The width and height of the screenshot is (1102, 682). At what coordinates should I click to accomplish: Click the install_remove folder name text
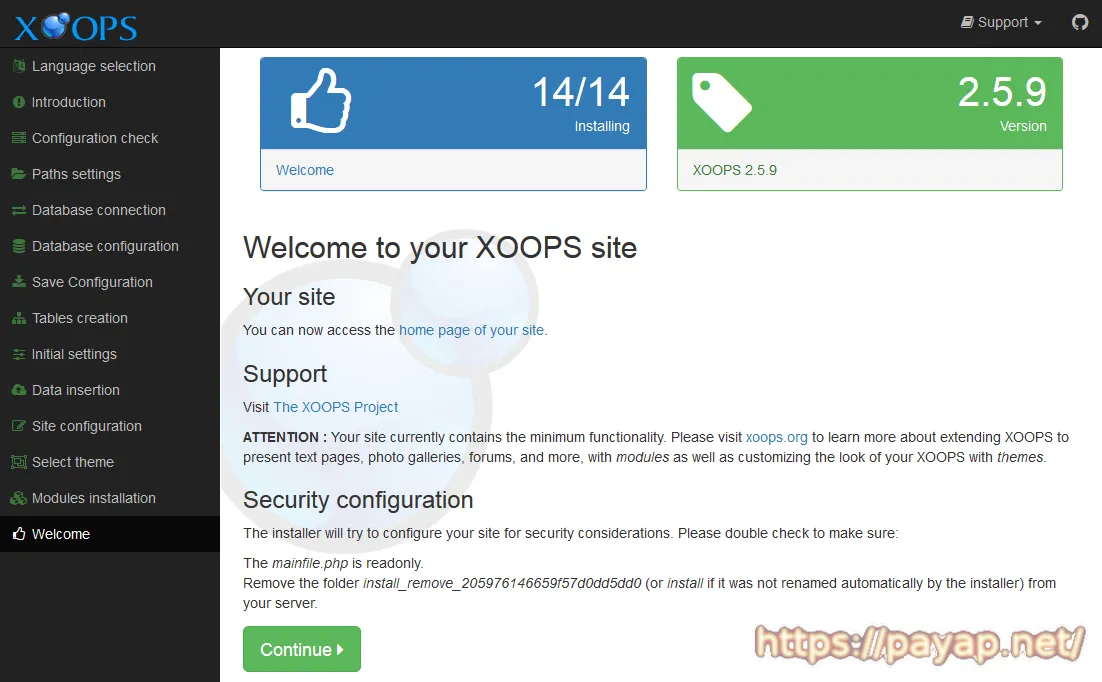[502, 584]
